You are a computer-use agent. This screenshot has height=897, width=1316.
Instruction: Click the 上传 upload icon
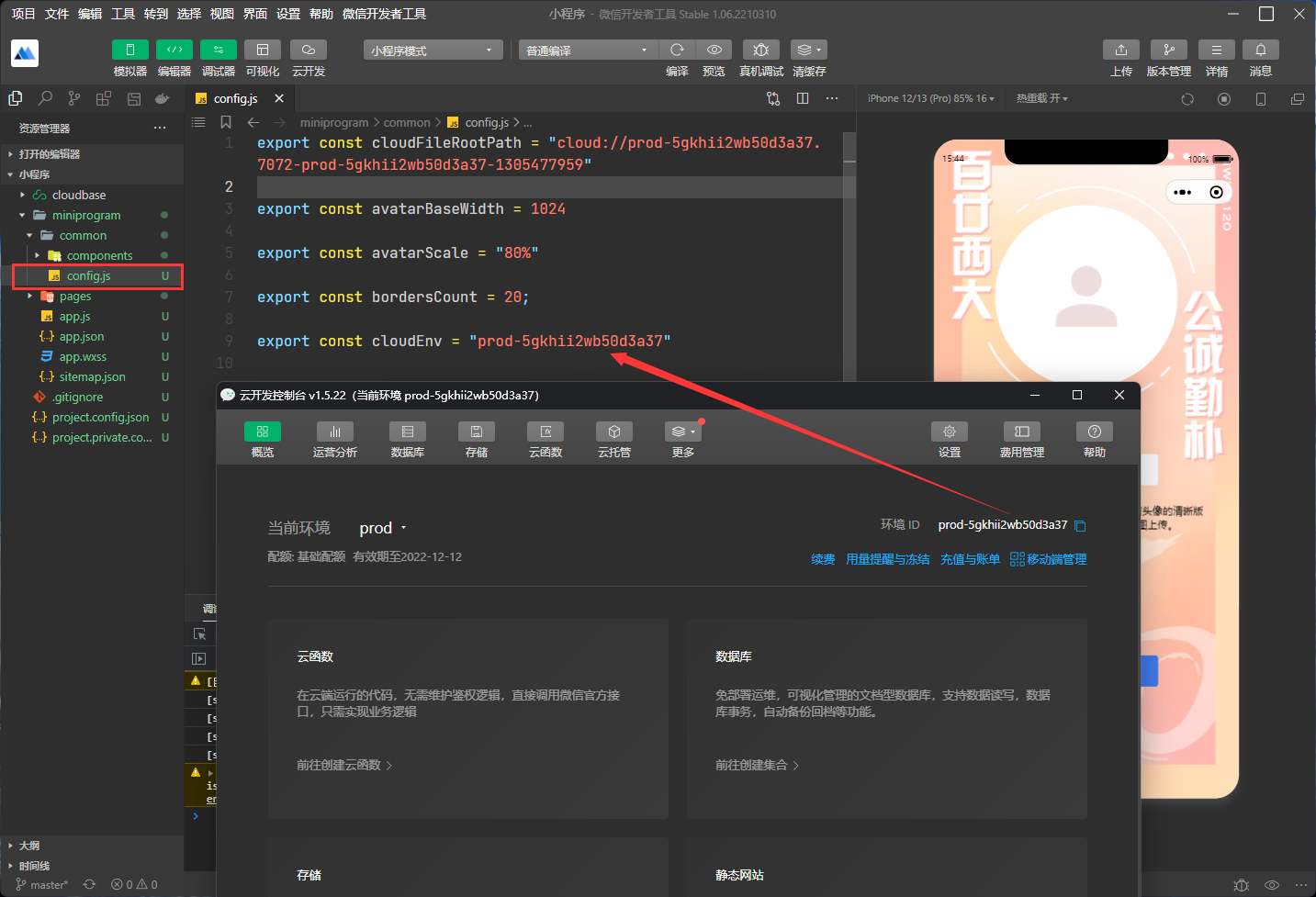click(1121, 50)
